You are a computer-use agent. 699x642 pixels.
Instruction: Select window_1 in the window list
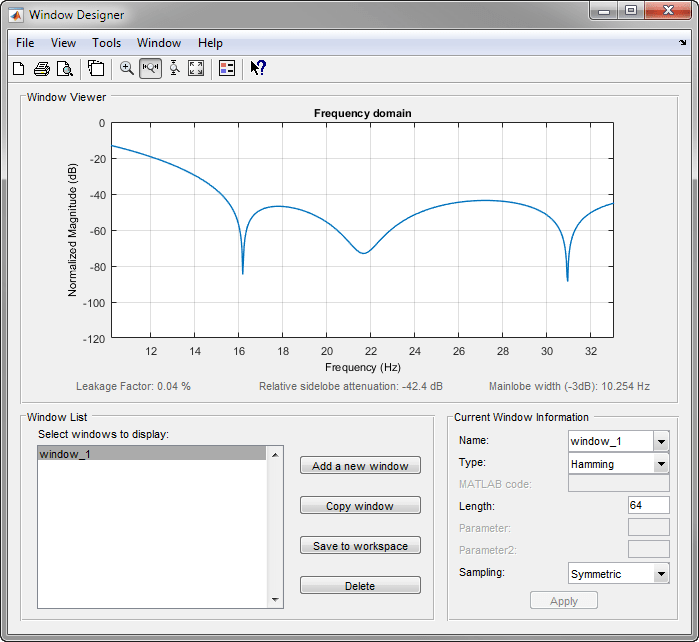pyautogui.click(x=152, y=454)
